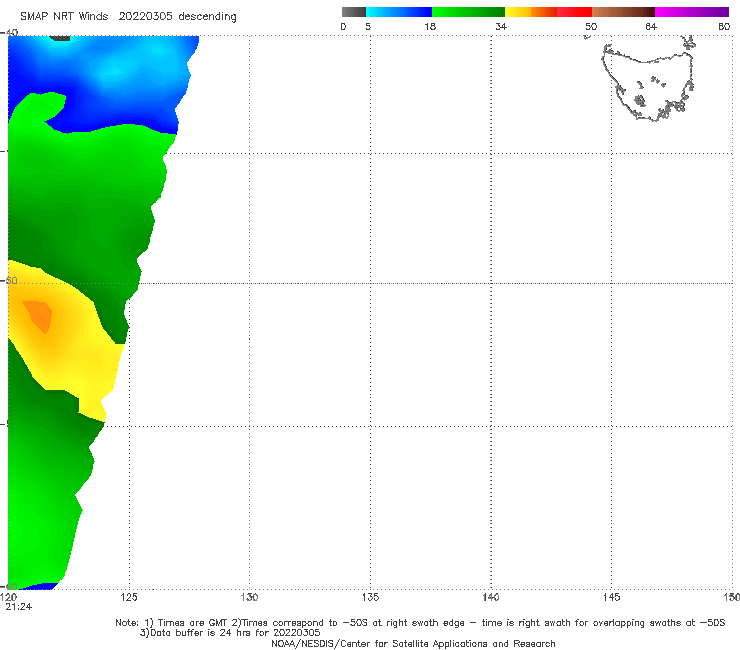
Task: Click the swath time label '21:24'
Action: [19, 607]
